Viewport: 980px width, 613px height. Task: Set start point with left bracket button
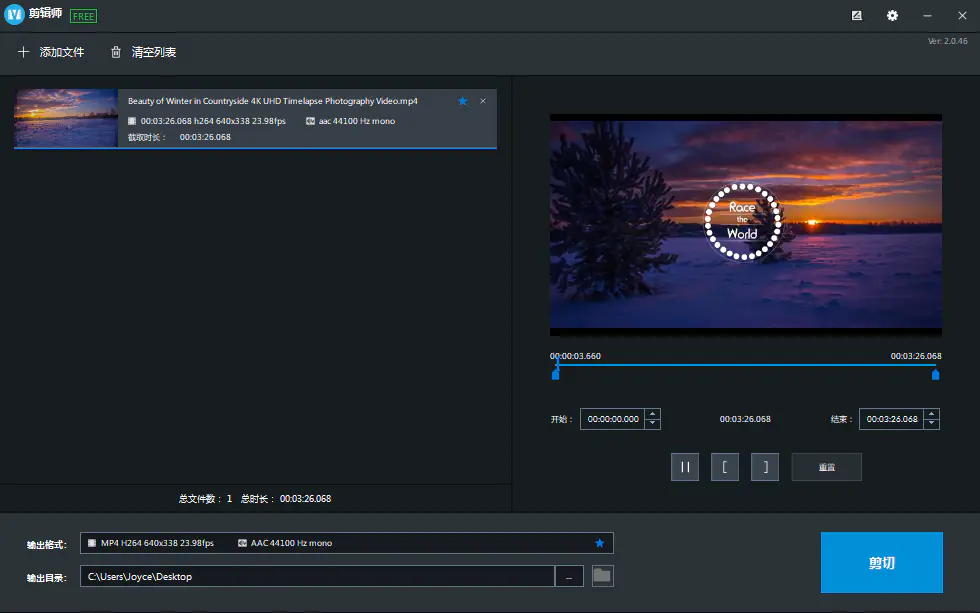(x=725, y=467)
